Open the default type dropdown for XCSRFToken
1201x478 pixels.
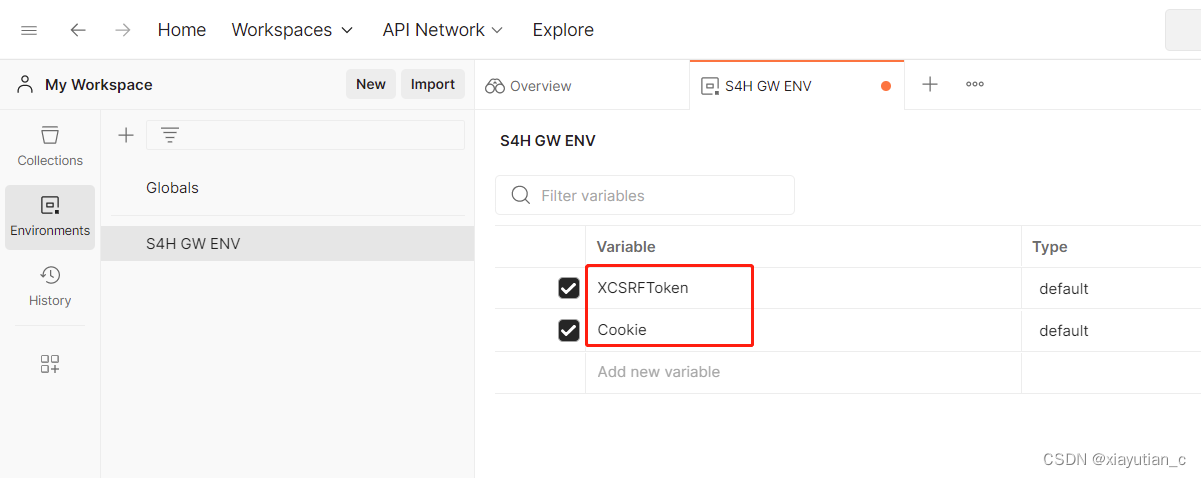1064,289
